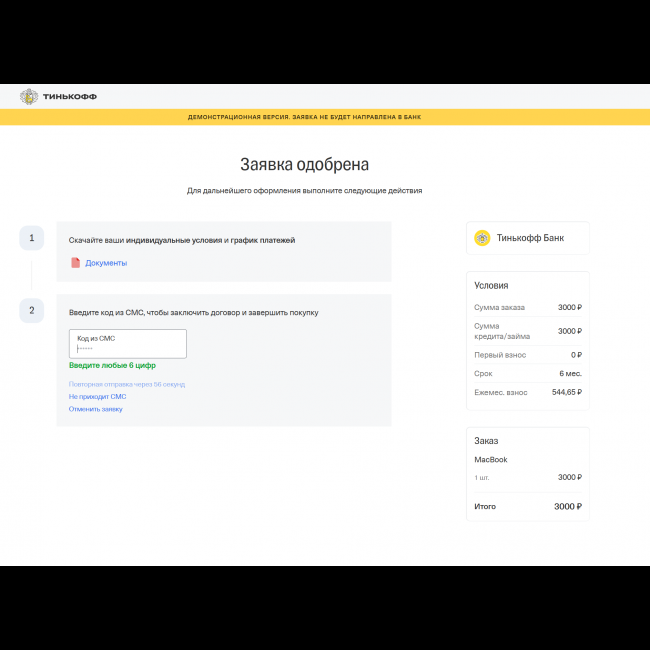The image size is (650, 650).
Task: Click the step 2 number badge
Action: click(31, 311)
